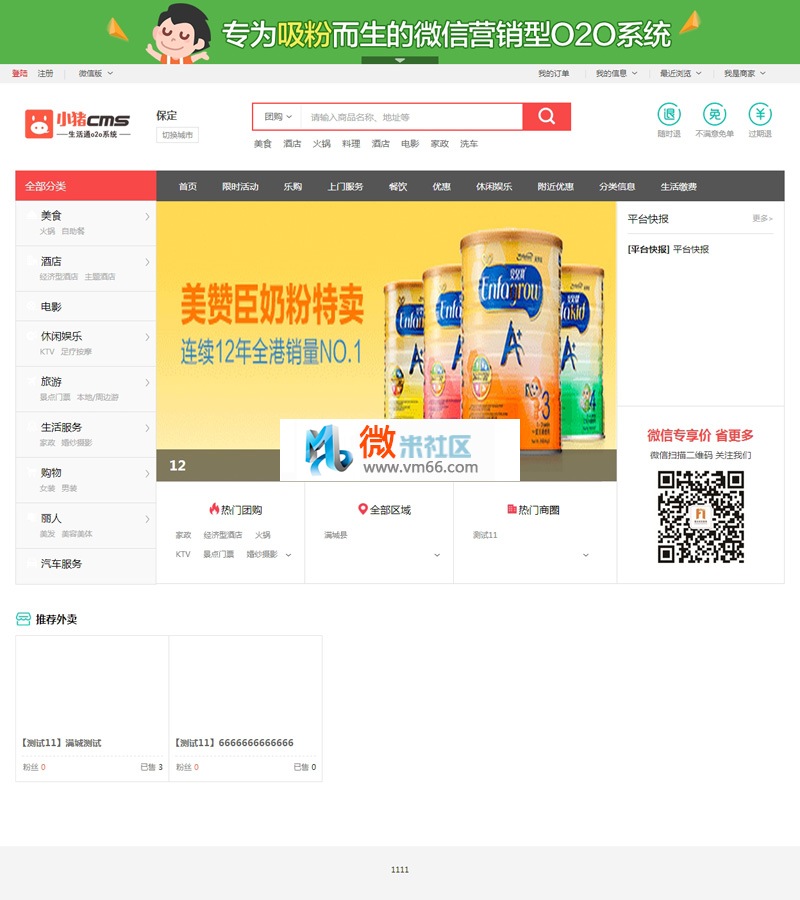Open the 优惠 nav item
This screenshot has width=800, height=900.
point(441,187)
